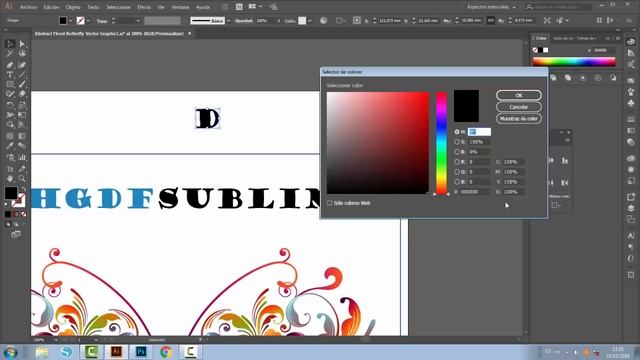Select the Eyedropper tool
This screenshot has width=640, height=360.
pyautogui.click(x=10, y=146)
